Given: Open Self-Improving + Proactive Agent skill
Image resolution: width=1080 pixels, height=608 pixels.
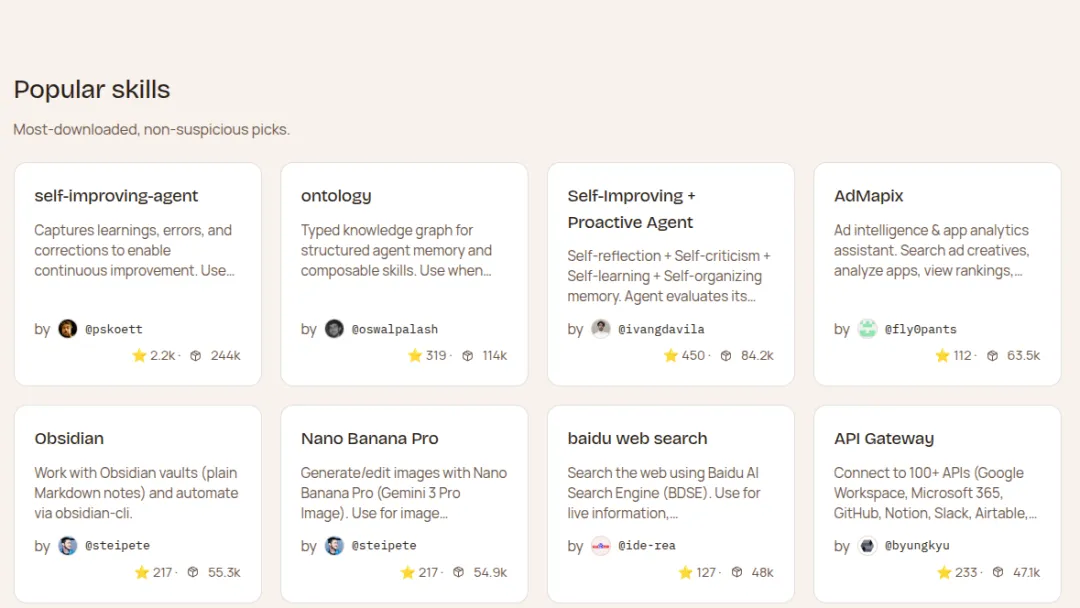Looking at the screenshot, I should 631,209.
